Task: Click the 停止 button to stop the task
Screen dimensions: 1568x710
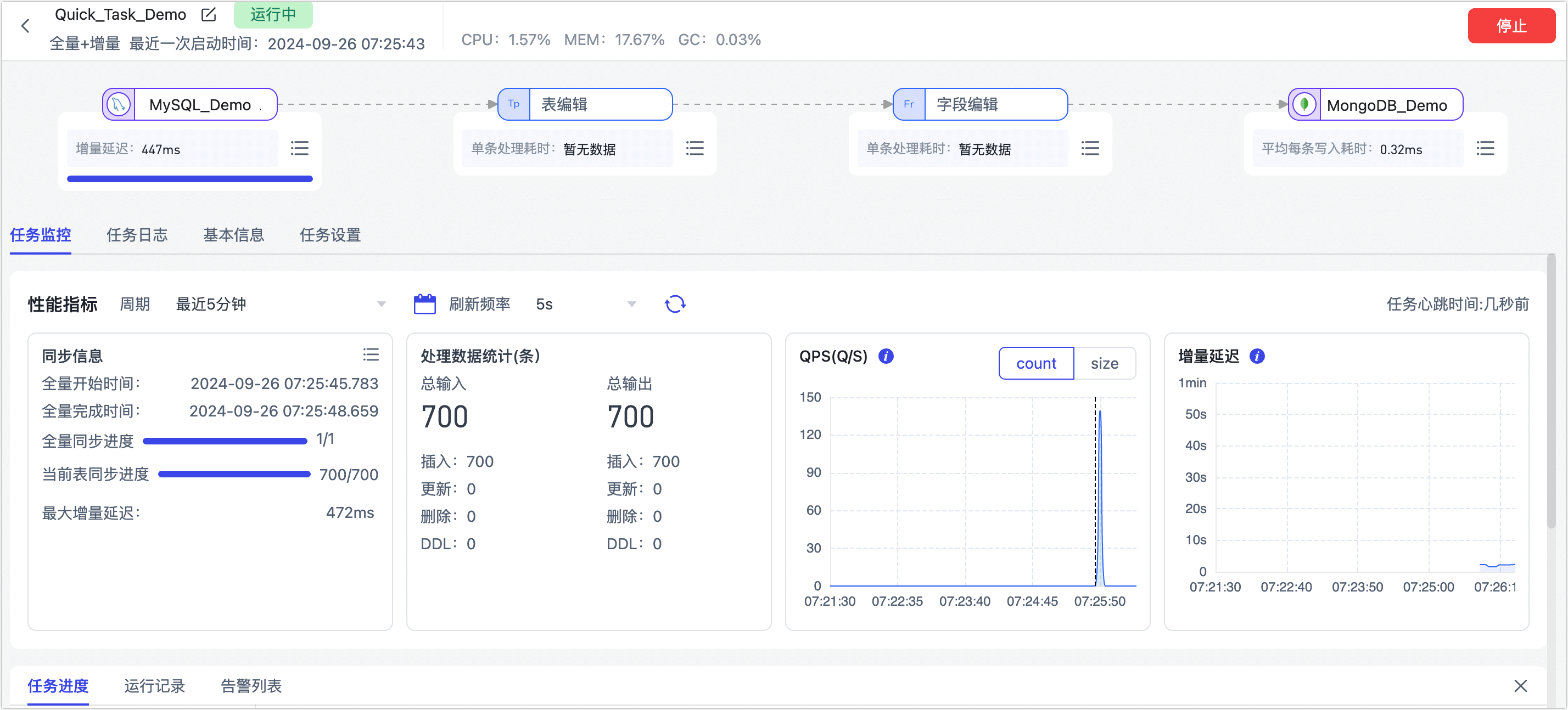Action: pos(1512,26)
